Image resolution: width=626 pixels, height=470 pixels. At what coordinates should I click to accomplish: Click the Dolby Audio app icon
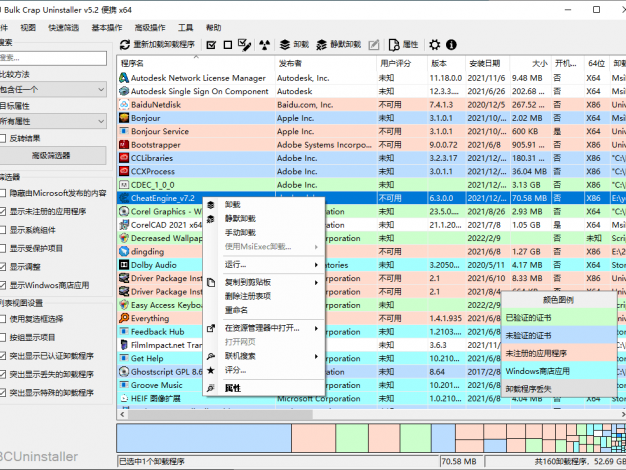point(124,265)
